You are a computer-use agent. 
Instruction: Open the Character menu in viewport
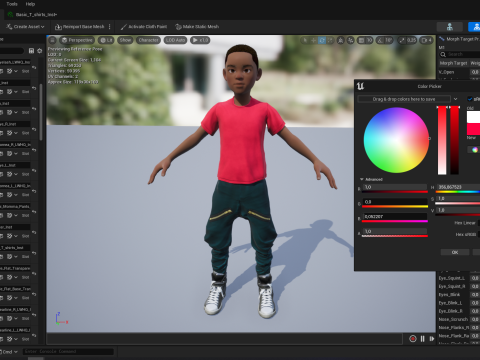pos(148,40)
